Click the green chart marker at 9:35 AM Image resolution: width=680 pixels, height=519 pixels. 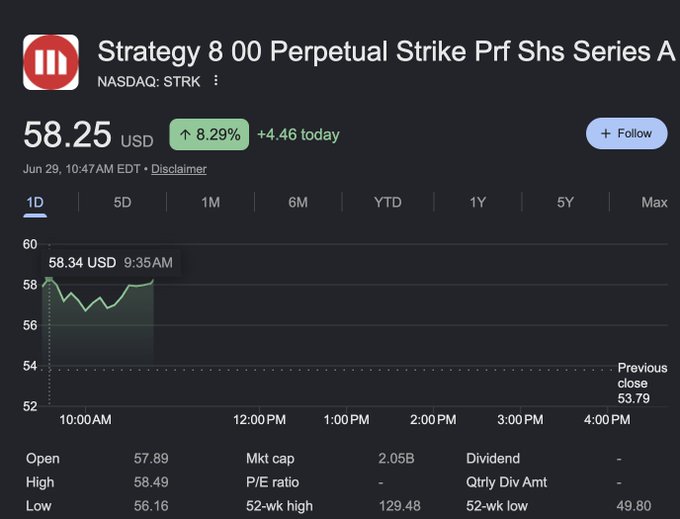pyautogui.click(x=49, y=279)
